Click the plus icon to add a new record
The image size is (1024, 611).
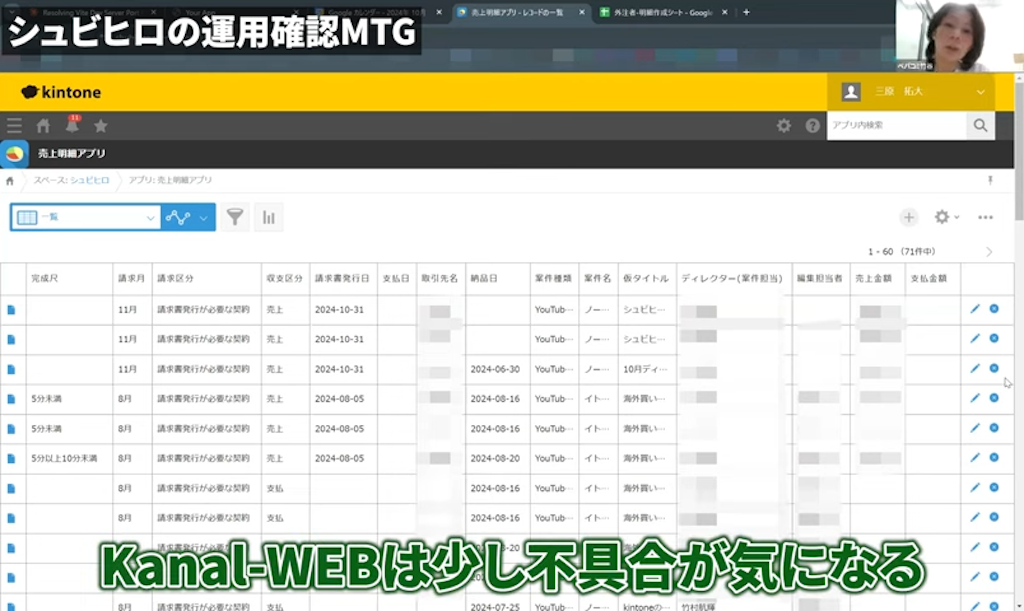[909, 217]
